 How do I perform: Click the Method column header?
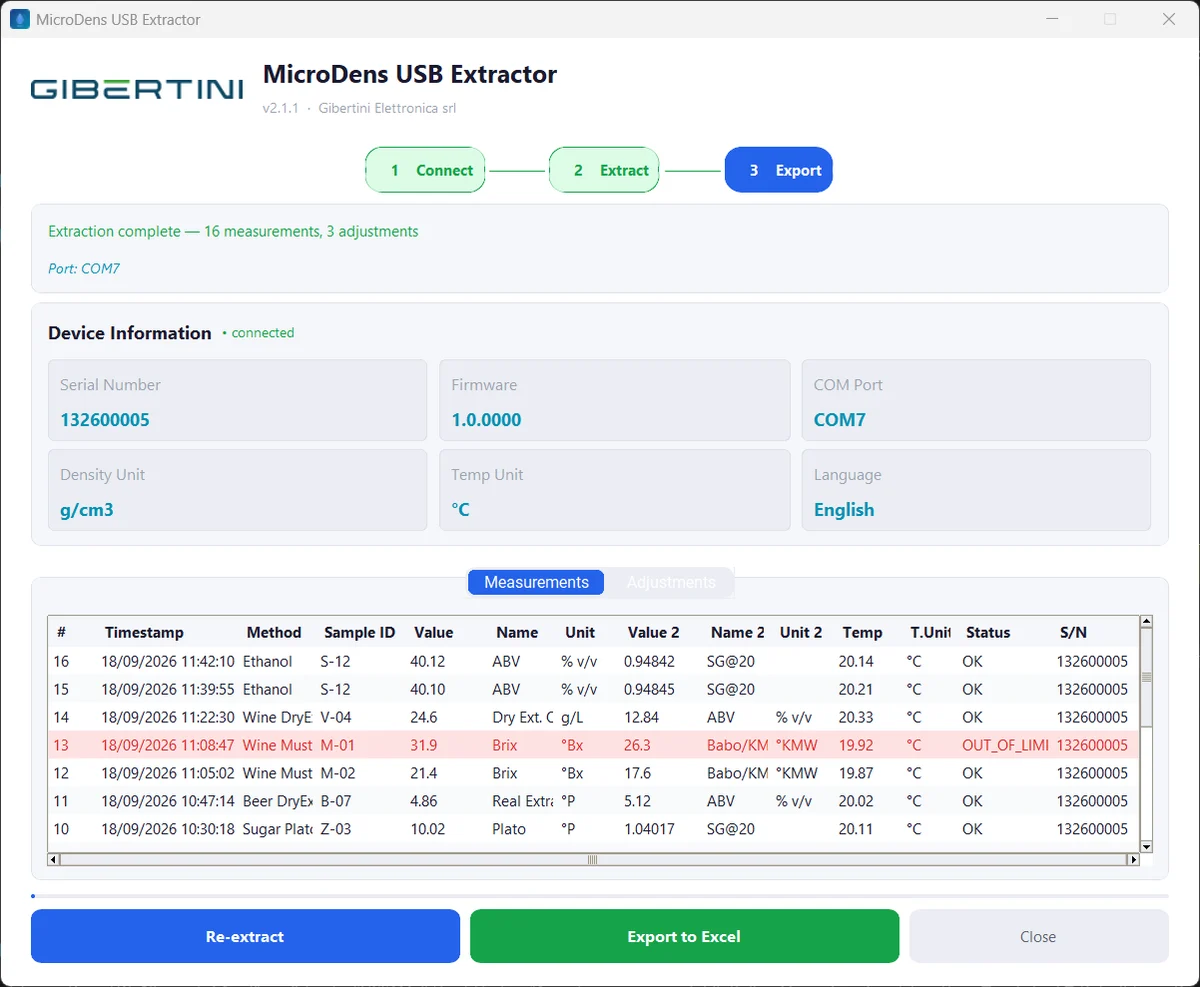[x=274, y=632]
